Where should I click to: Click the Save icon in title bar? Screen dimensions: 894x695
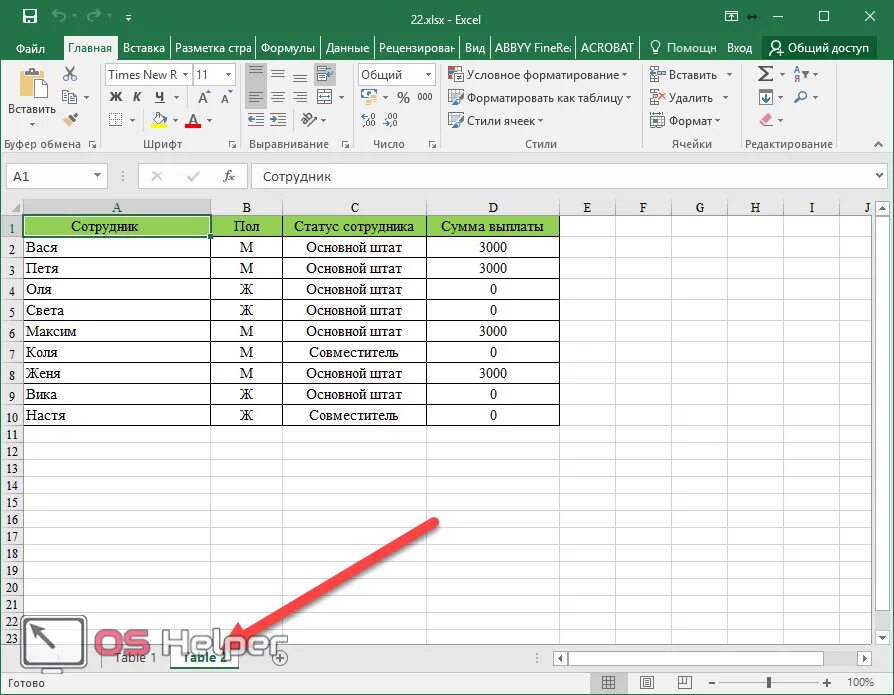[x=30, y=17]
